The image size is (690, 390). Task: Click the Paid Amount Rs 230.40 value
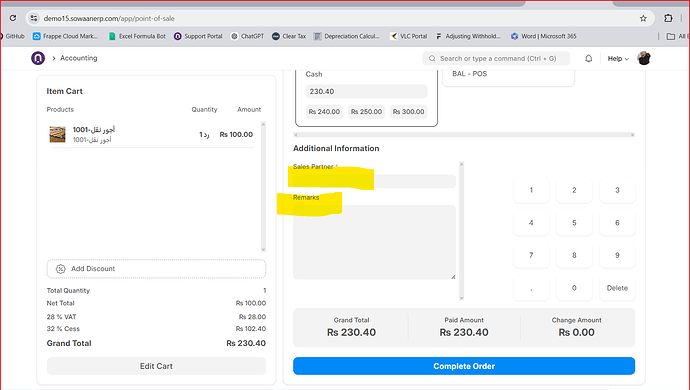point(464,332)
